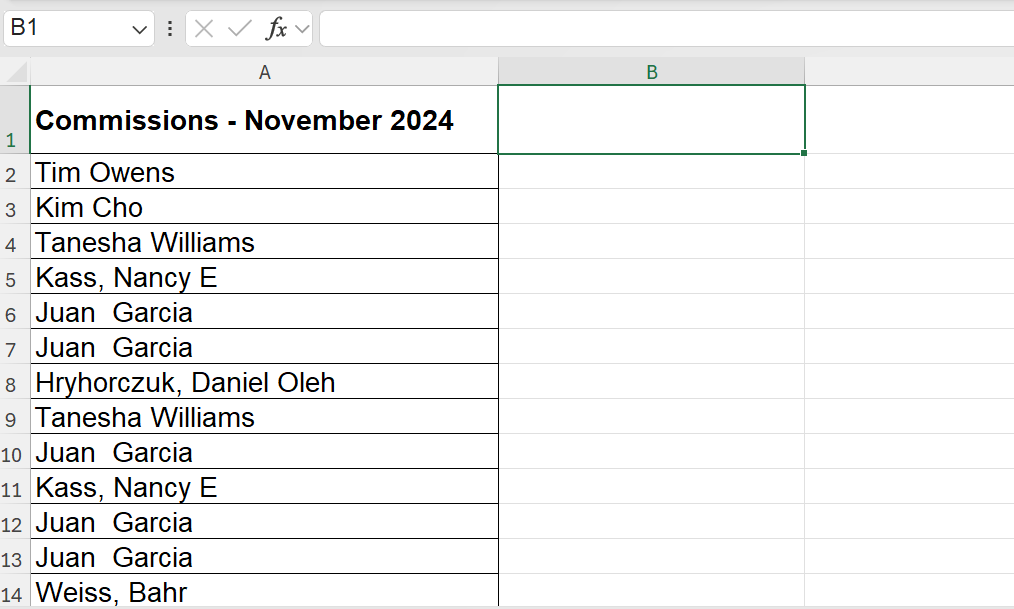Select the row 1 header
The width and height of the screenshot is (1014, 609).
(x=14, y=120)
